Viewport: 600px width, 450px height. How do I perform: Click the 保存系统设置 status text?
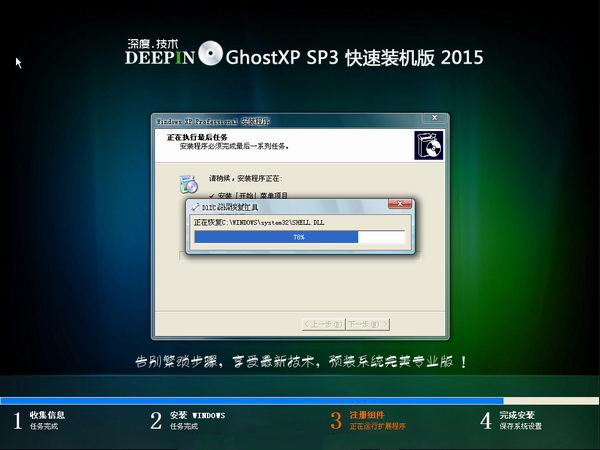point(521,426)
